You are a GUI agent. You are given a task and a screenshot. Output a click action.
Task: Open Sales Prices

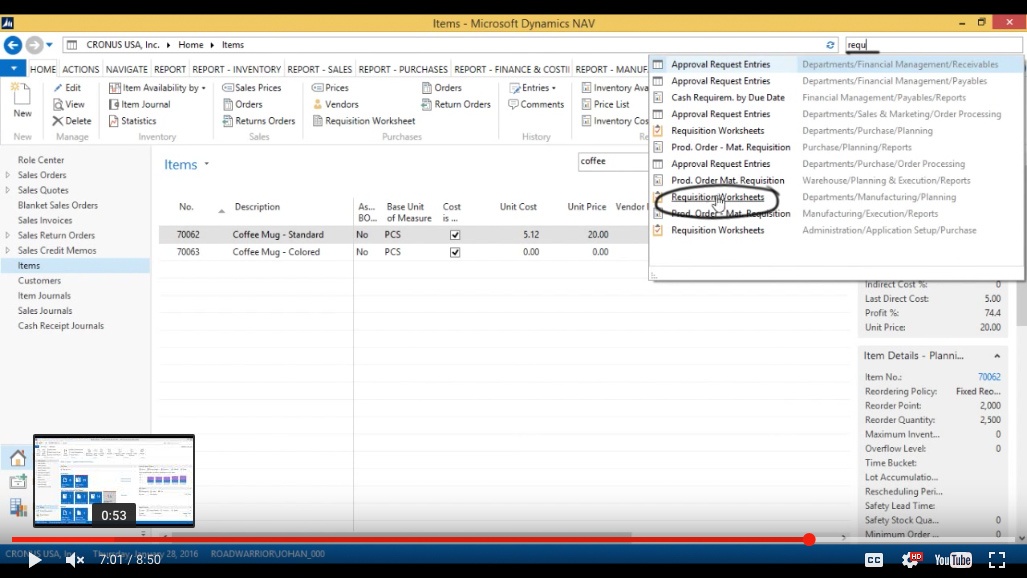coord(252,87)
